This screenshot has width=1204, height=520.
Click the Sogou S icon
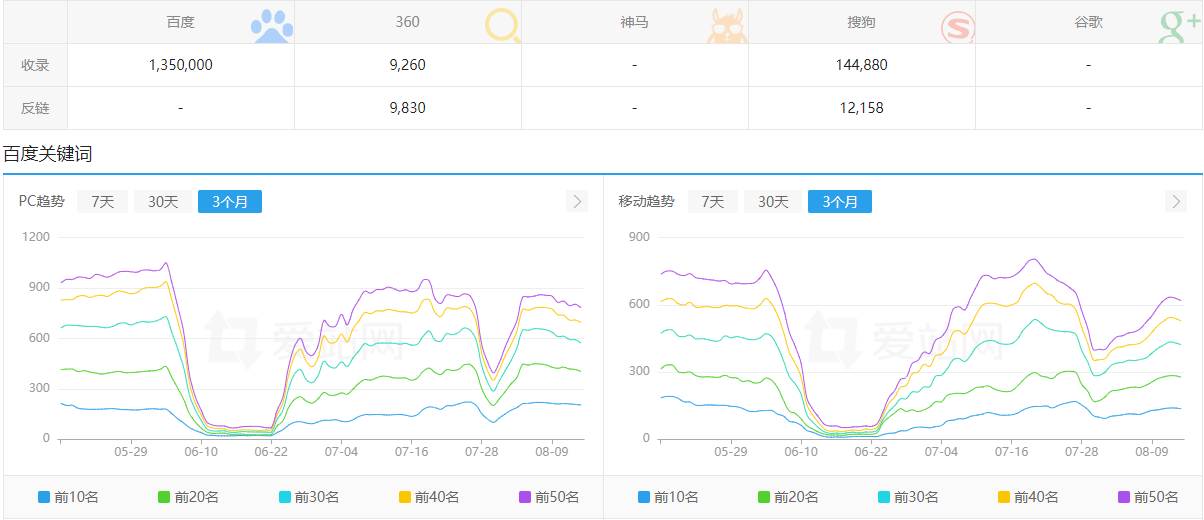click(956, 26)
